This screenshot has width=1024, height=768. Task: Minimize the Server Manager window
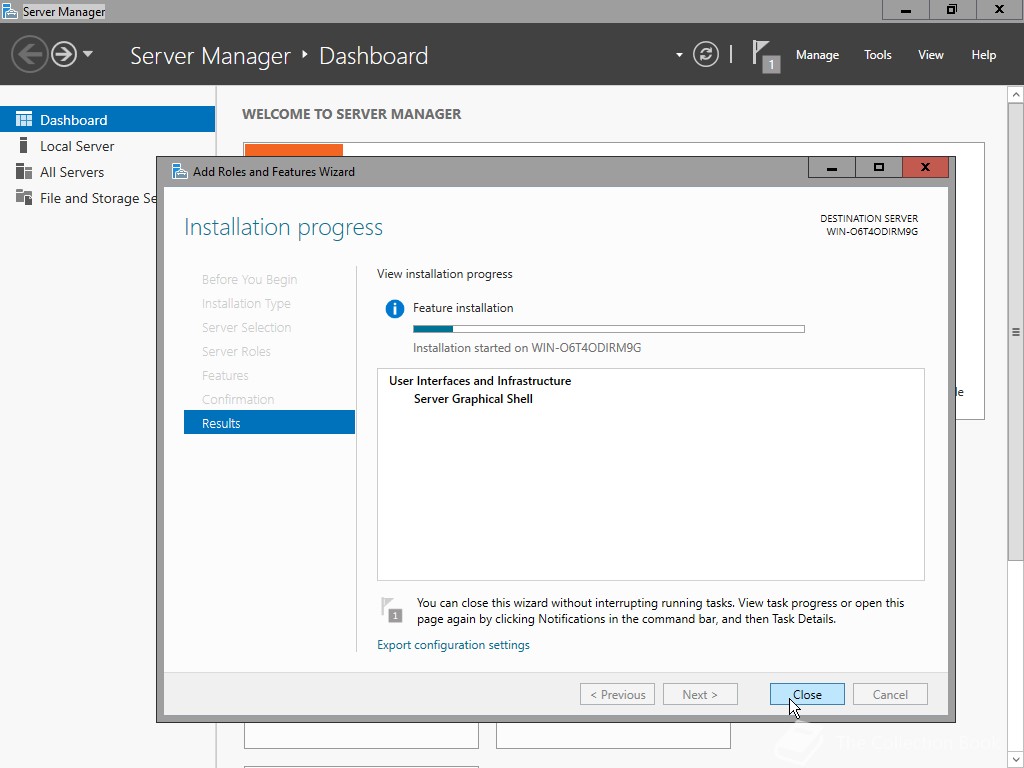click(905, 10)
